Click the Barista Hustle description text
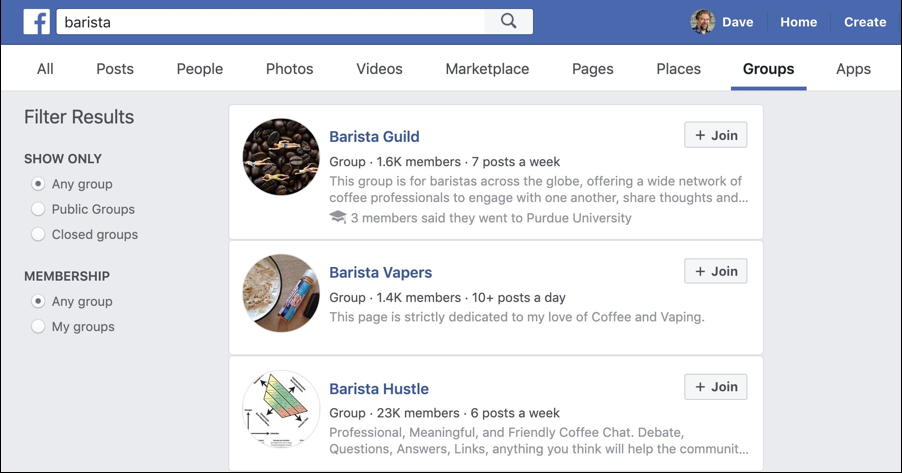This screenshot has width=902, height=473. click(538, 441)
